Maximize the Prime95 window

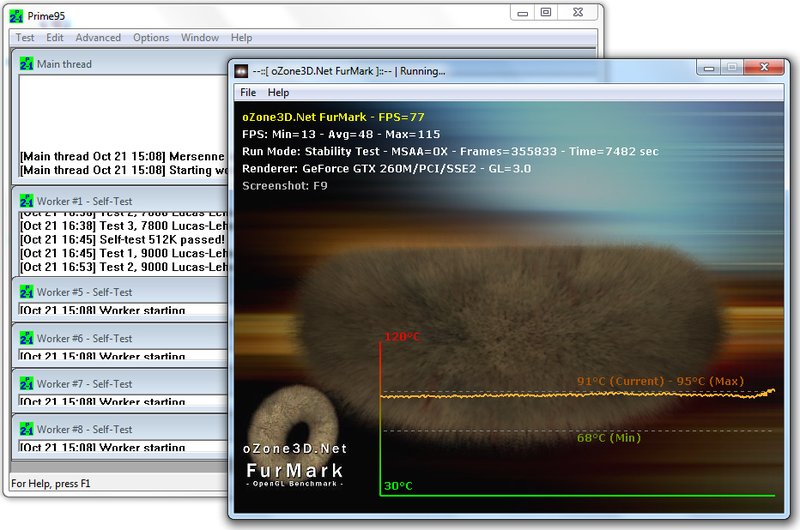coord(546,12)
